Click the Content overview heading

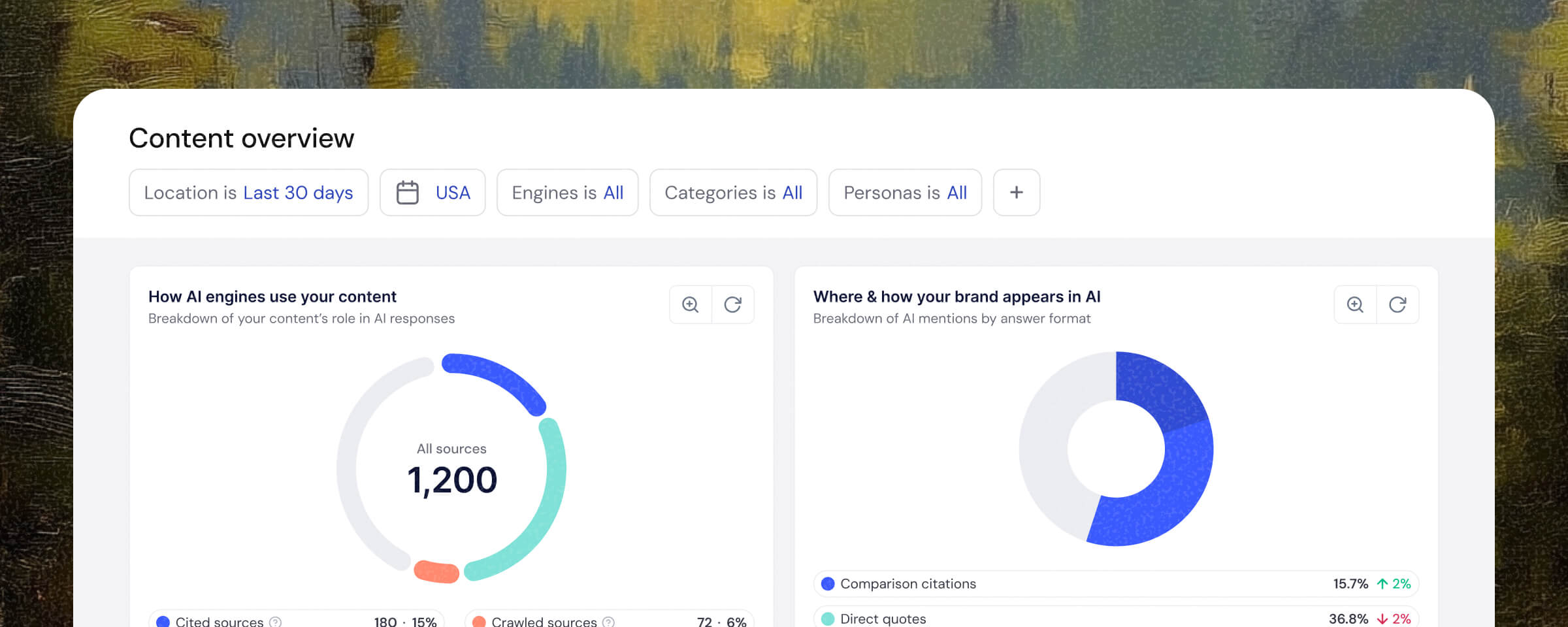tap(242, 138)
